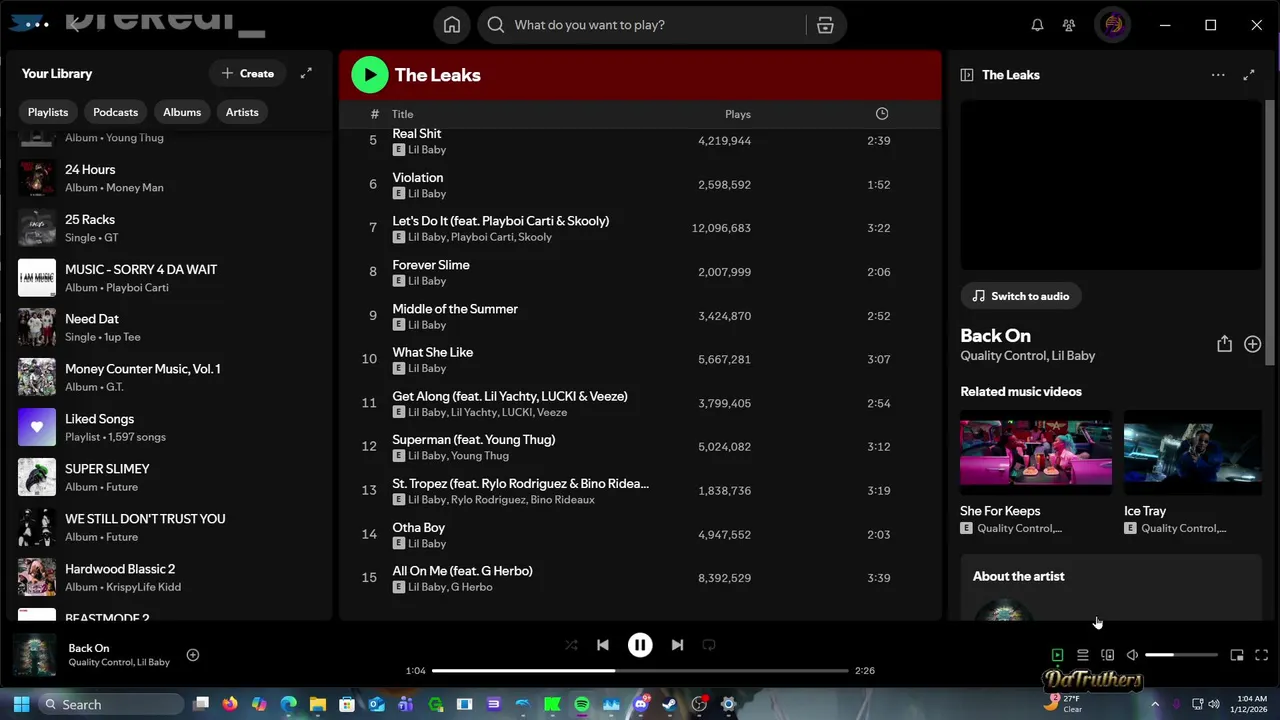Filter library by Playlists
This screenshot has height=720, width=1280.
click(x=48, y=112)
